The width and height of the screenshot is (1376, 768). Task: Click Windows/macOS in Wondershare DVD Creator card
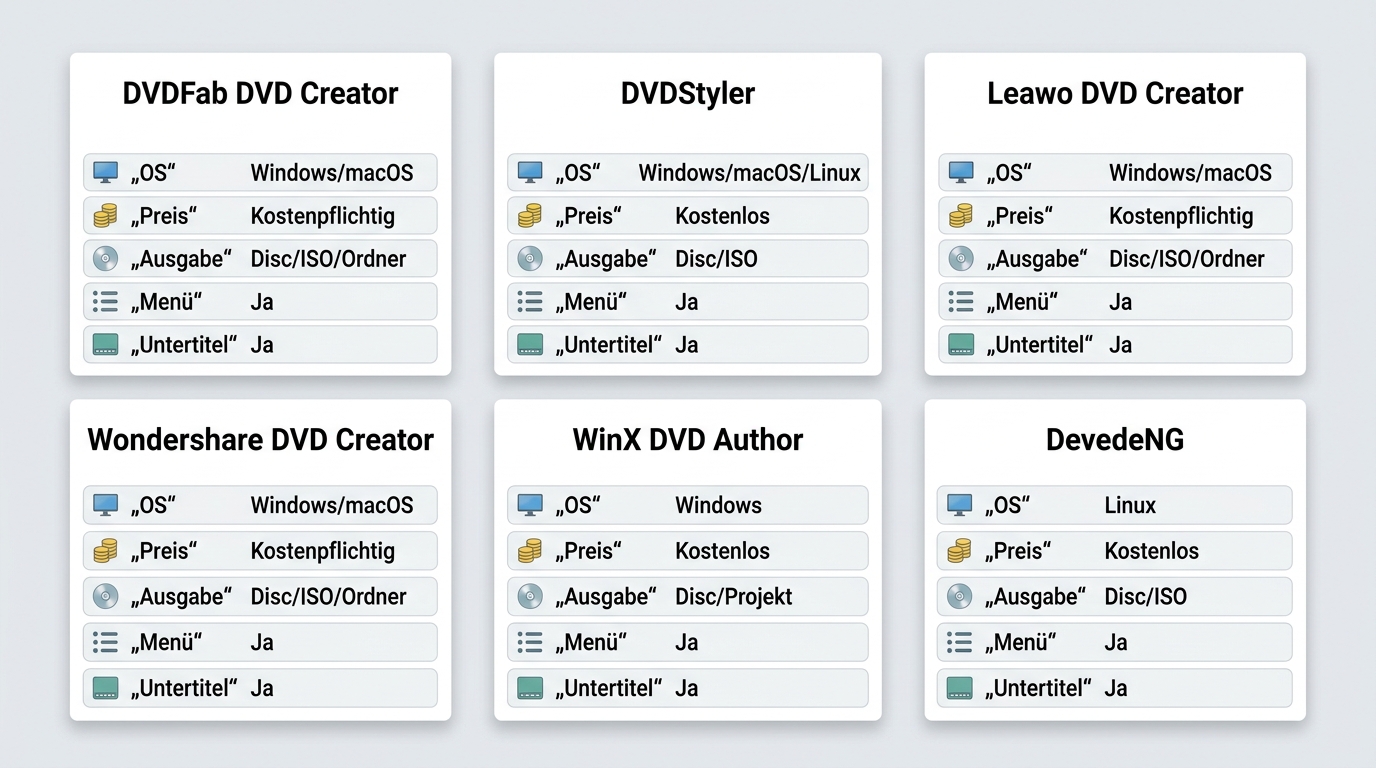coord(331,505)
